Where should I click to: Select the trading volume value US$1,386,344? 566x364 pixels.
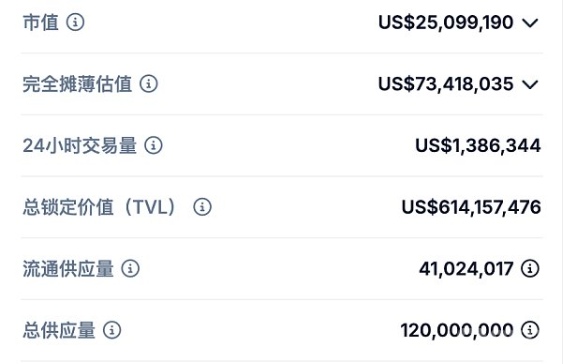click(478, 146)
